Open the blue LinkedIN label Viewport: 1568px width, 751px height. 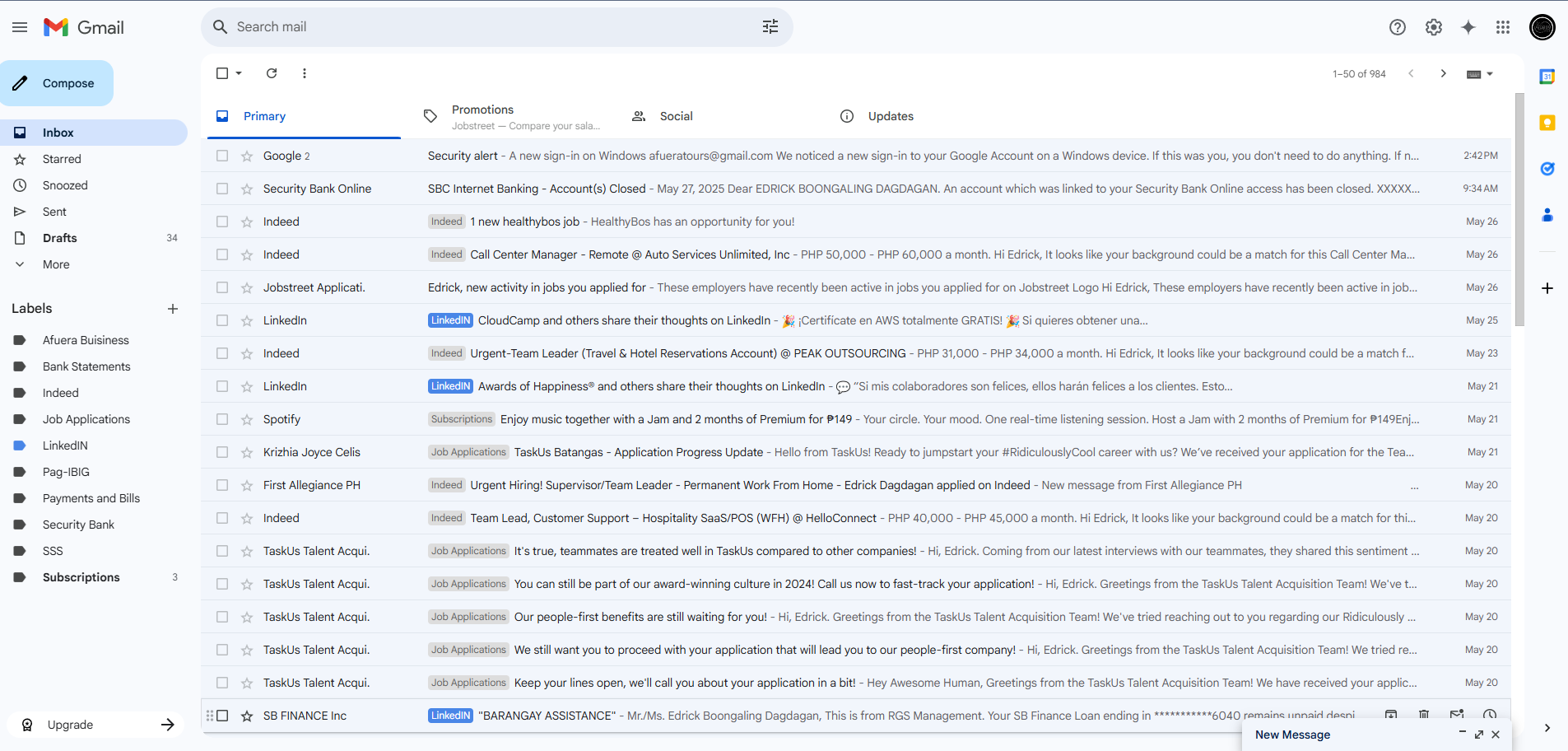pos(94,445)
